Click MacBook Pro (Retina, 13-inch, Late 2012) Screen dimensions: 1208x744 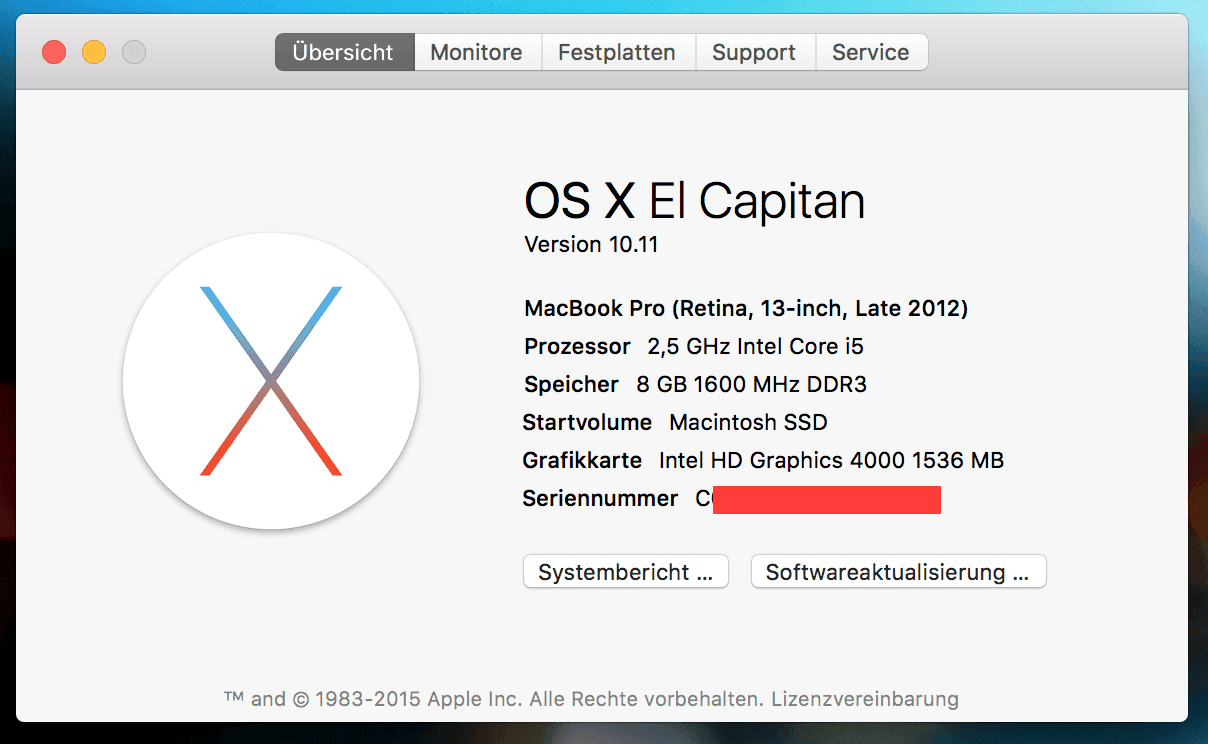click(746, 309)
